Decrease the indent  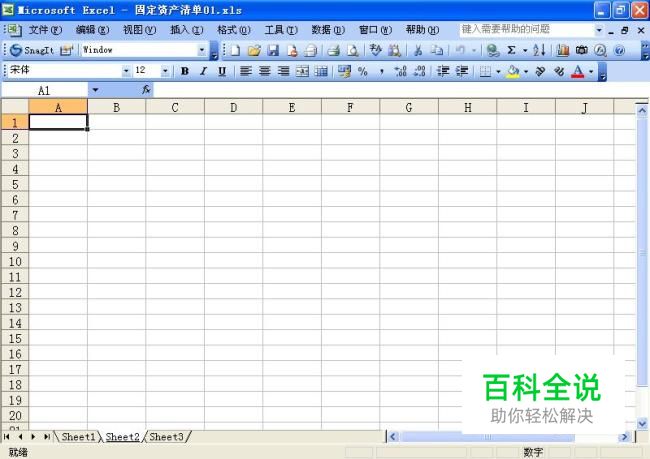click(x=443, y=71)
